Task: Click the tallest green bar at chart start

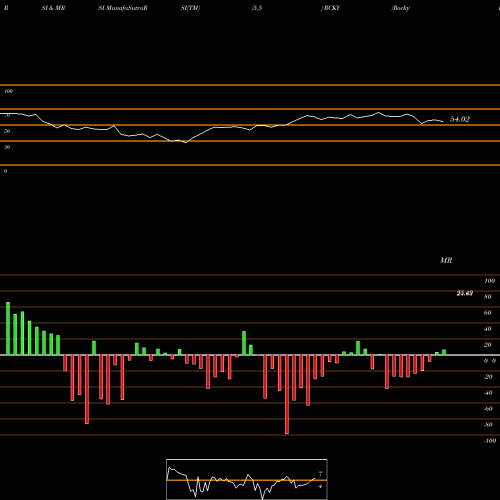Action: click(8, 329)
